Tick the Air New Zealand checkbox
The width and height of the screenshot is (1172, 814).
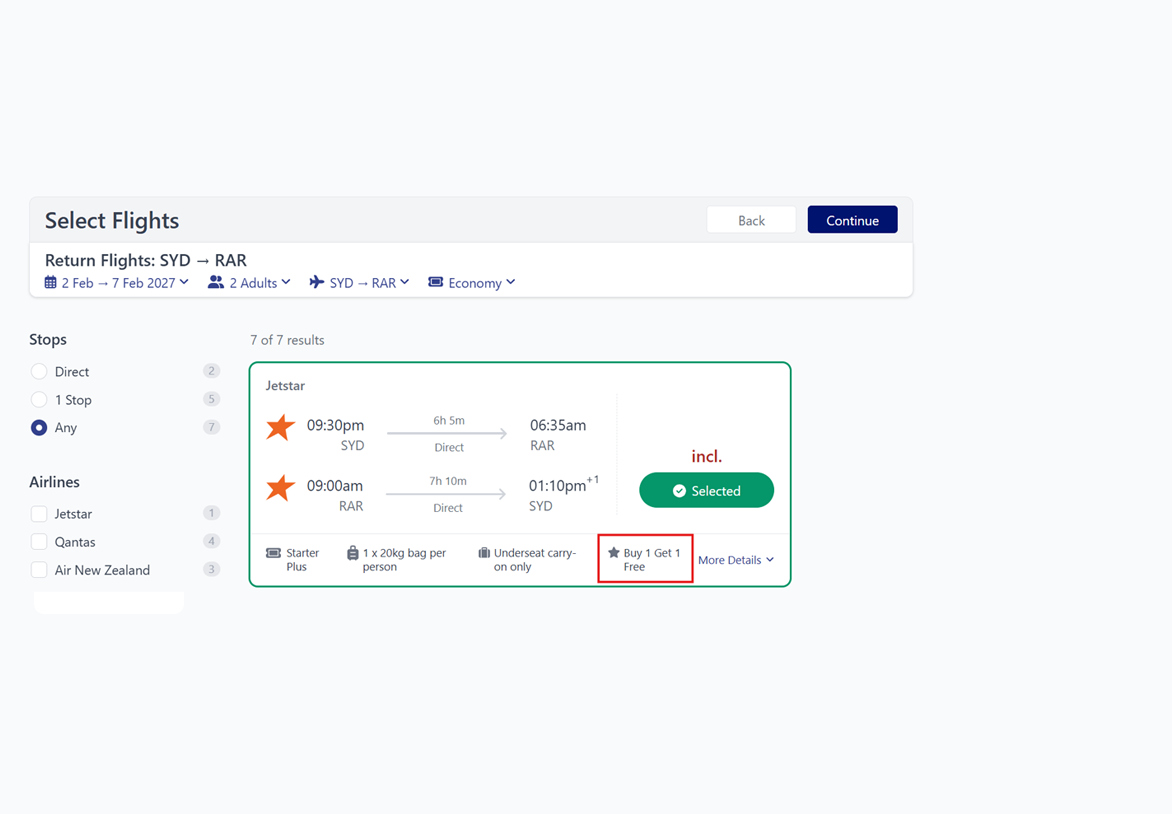39,570
